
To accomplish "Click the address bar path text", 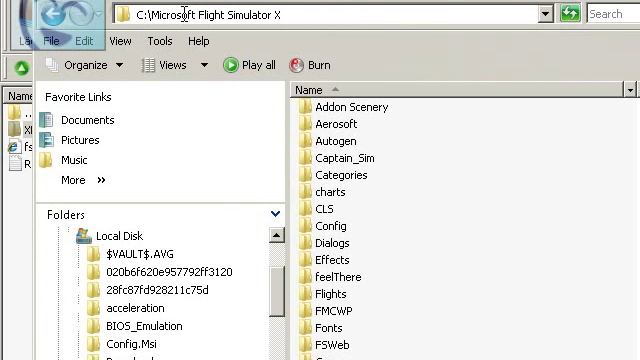I will (208, 15).
